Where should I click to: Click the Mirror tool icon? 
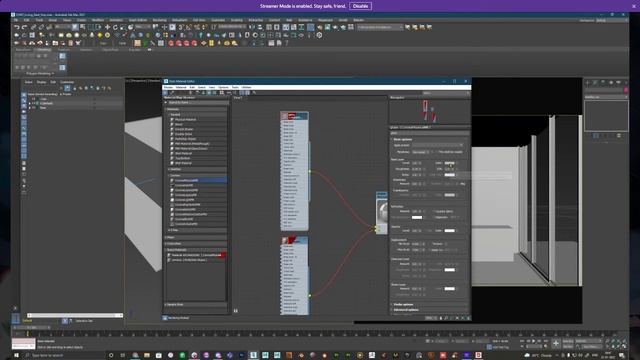click(252, 27)
